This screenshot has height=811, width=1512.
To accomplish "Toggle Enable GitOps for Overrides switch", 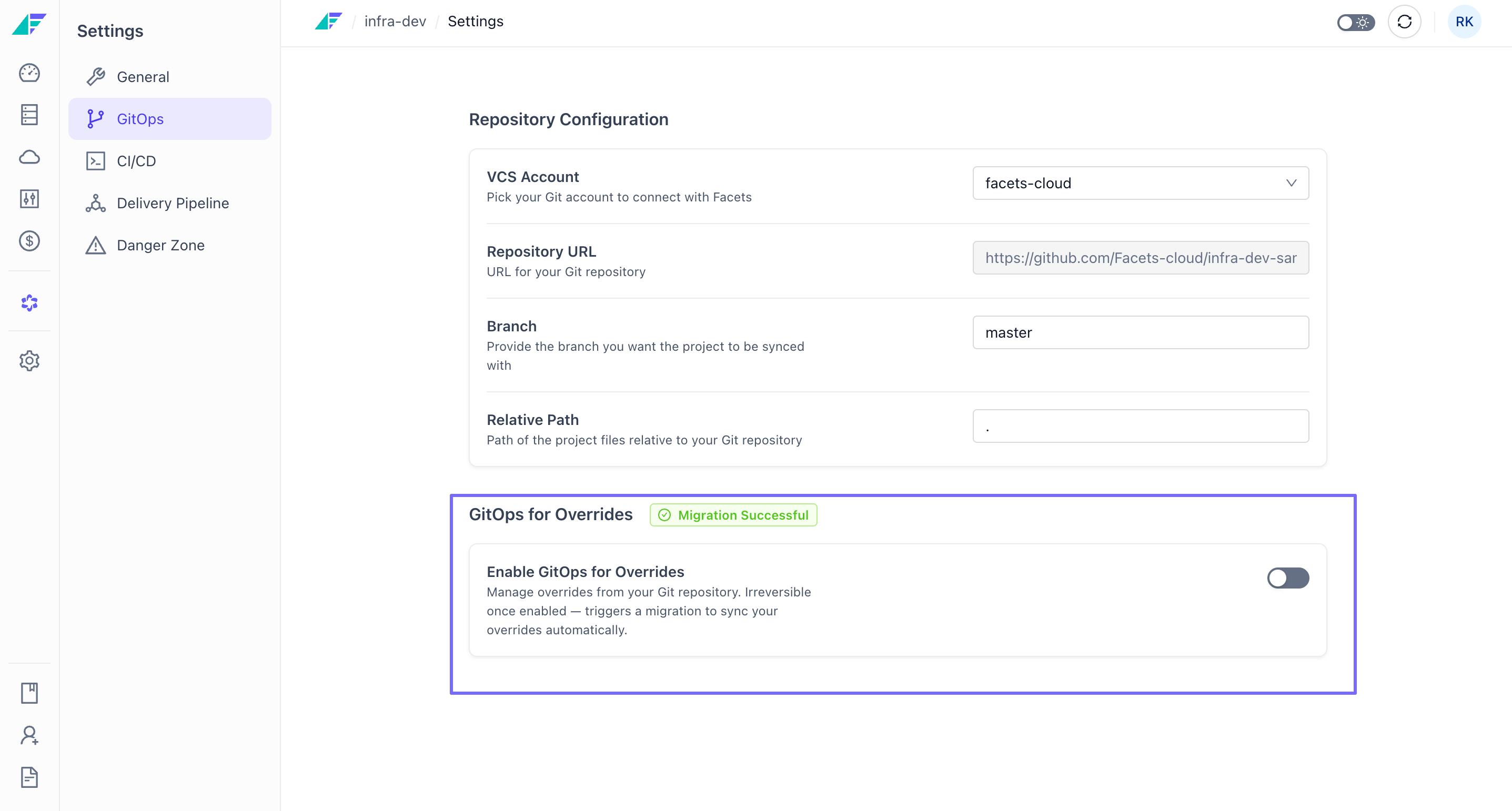I will pos(1288,577).
